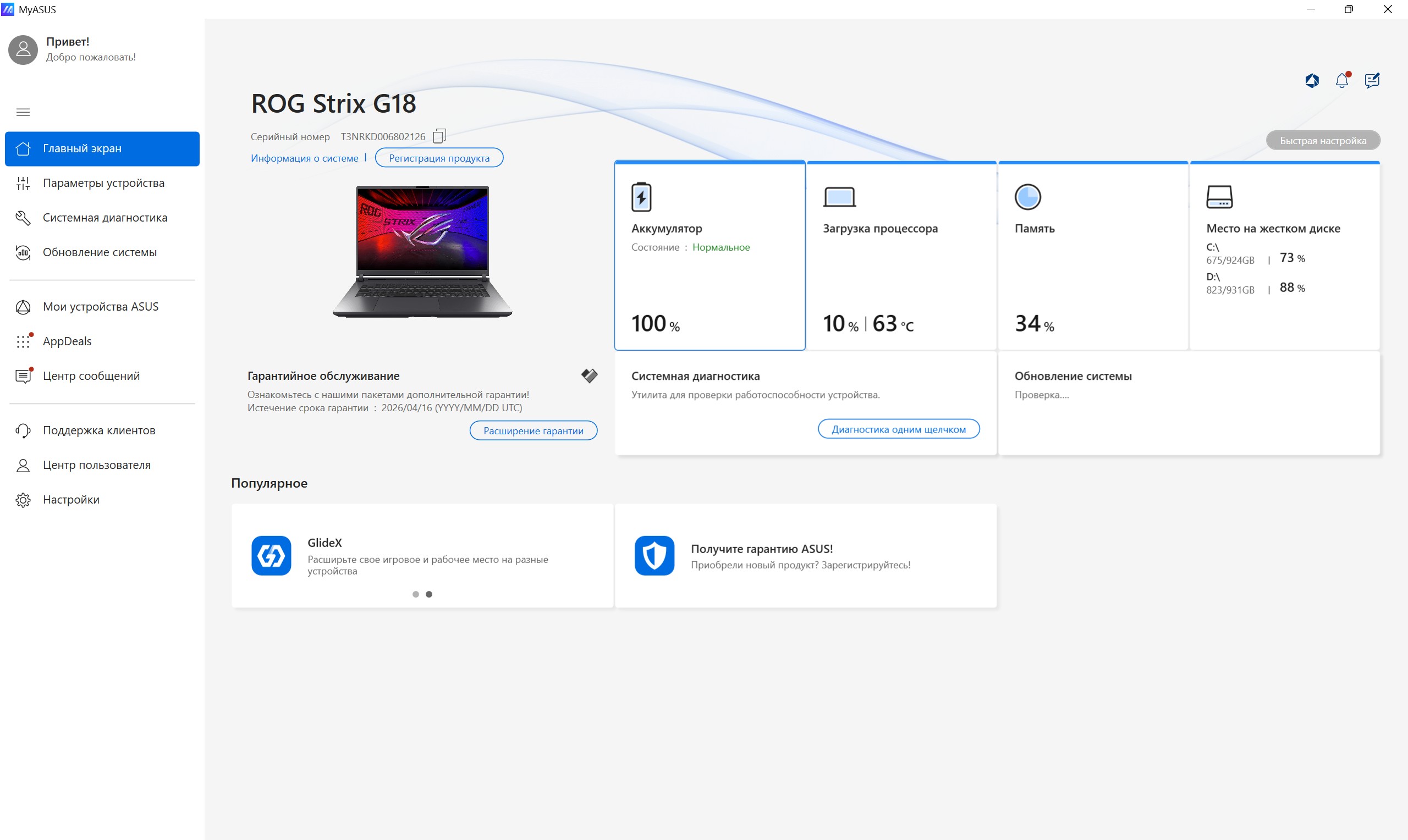Click the Проверка.... update status text
This screenshot has height=840, width=1408.
[1042, 395]
